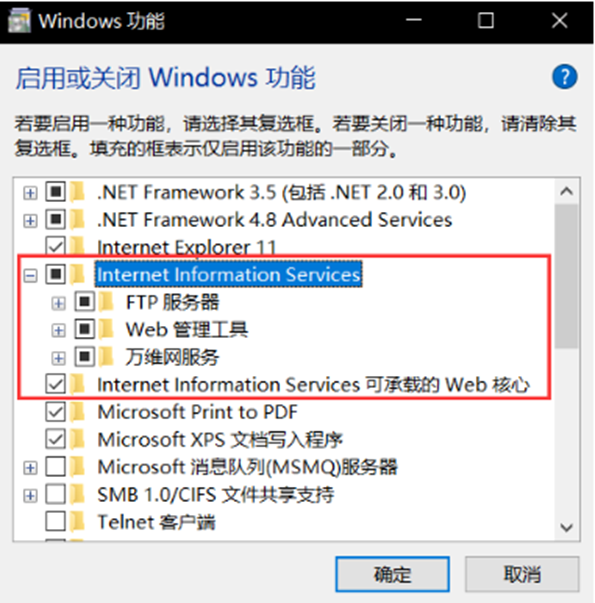Check the Microsoft 消息队列(MSMQ)服务器 checkbox
The width and height of the screenshot is (595, 603).
click(56, 467)
